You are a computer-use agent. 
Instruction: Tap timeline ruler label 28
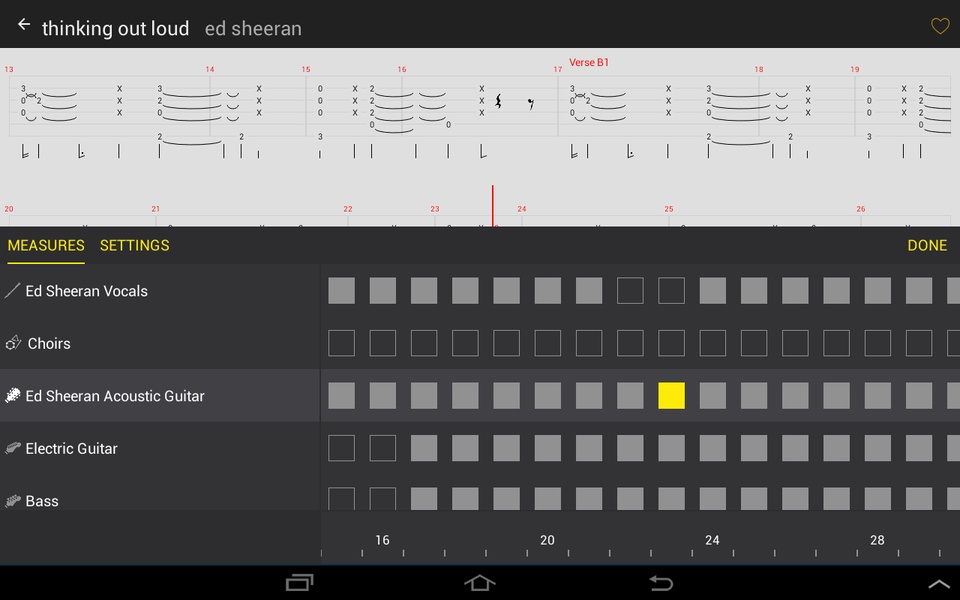click(x=877, y=540)
